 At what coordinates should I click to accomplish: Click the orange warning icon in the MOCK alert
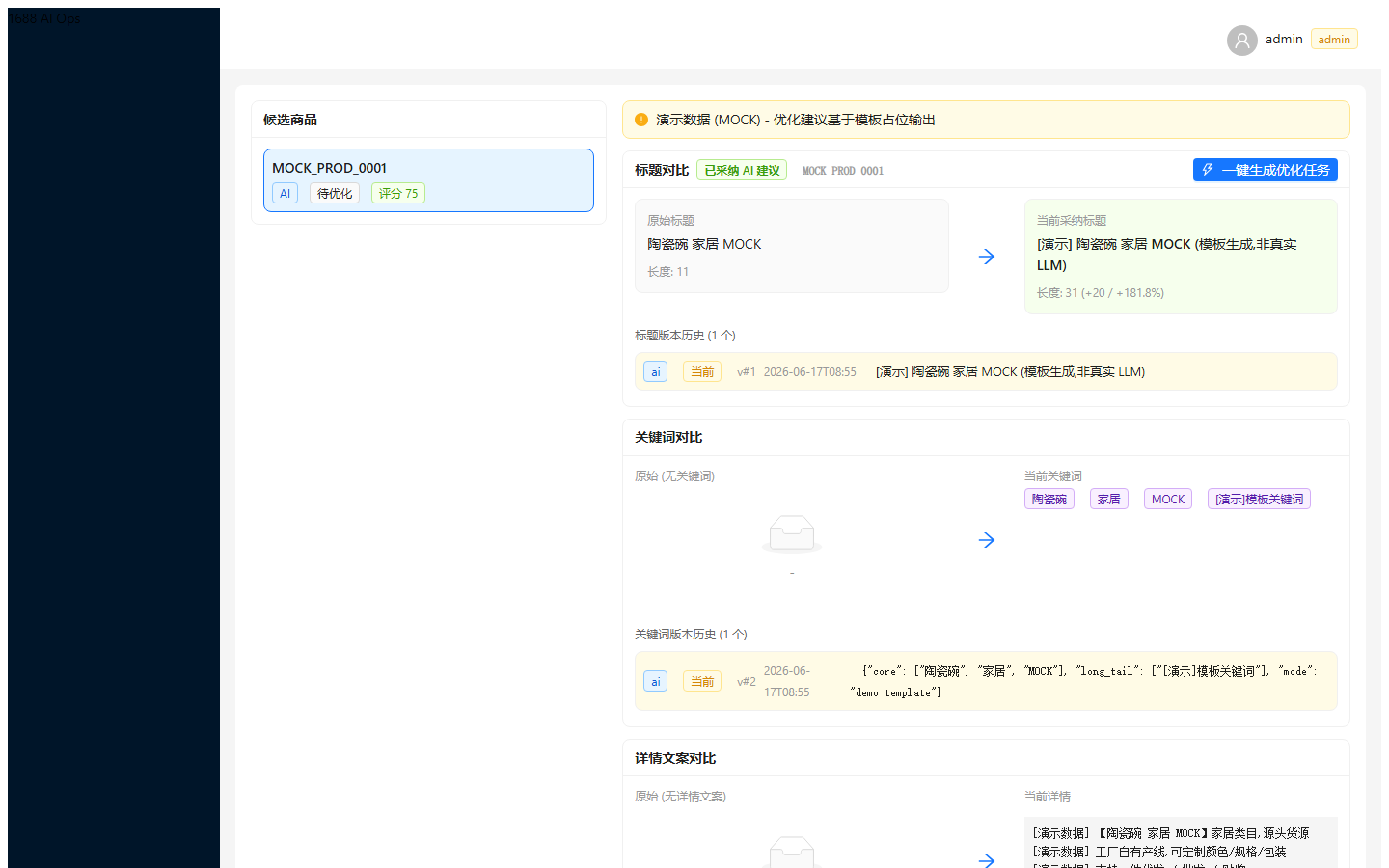click(641, 120)
